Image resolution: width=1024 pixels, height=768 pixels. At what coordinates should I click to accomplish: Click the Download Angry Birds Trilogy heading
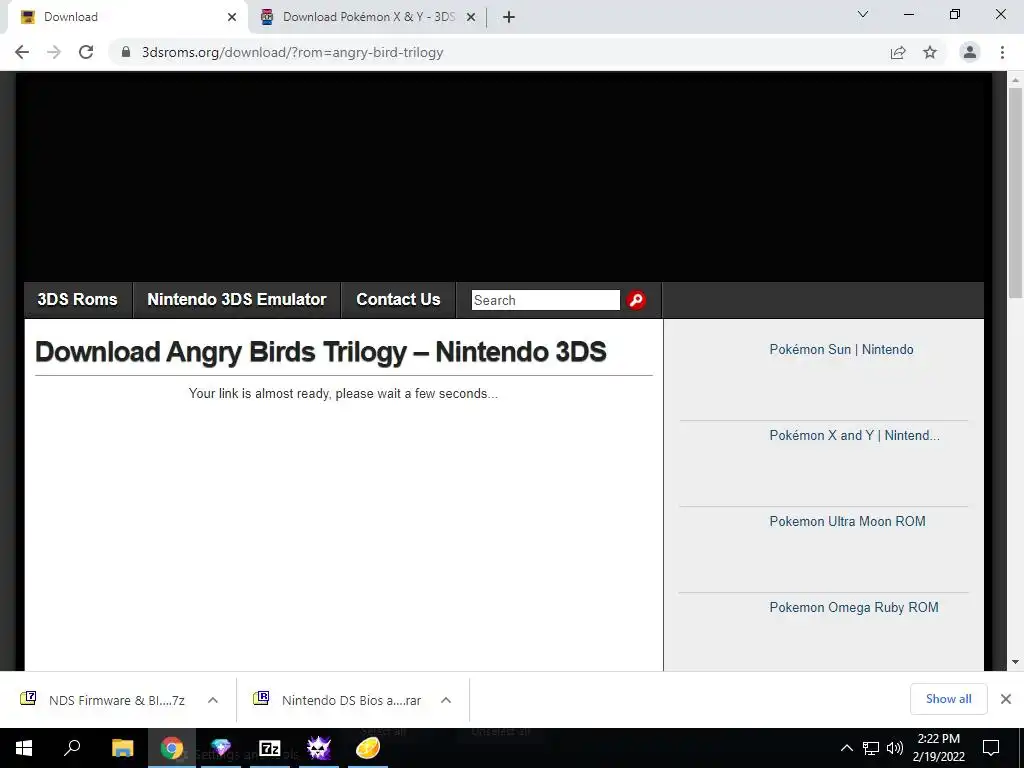[320, 352]
